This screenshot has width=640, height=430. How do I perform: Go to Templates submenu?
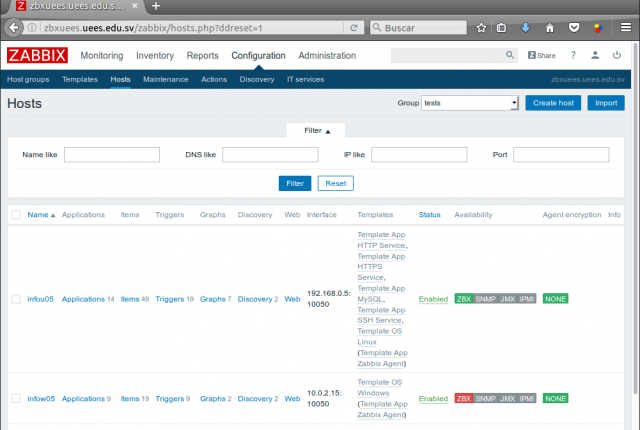[80, 79]
